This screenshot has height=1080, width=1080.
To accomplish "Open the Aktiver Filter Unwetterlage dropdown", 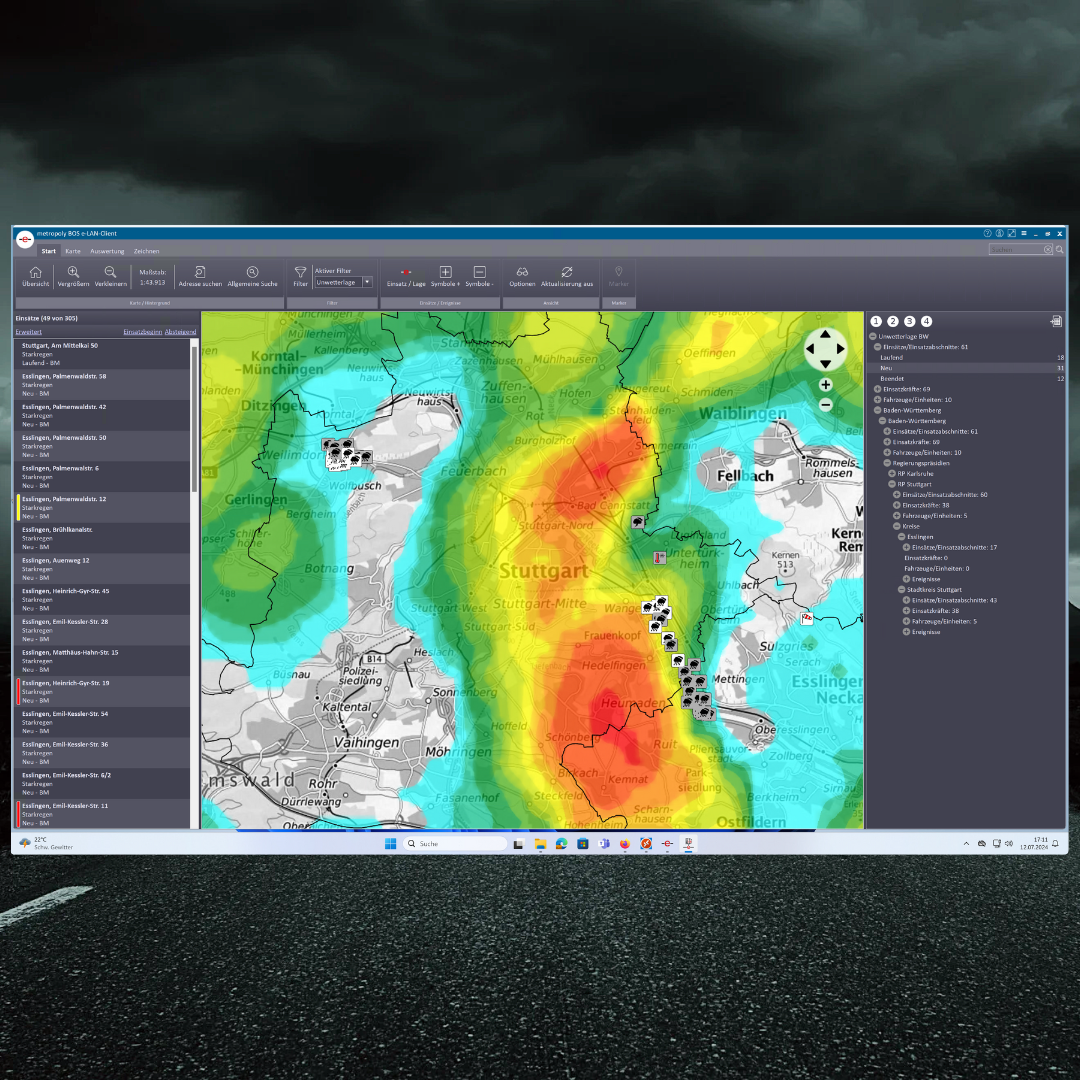I will pyautogui.click(x=367, y=282).
